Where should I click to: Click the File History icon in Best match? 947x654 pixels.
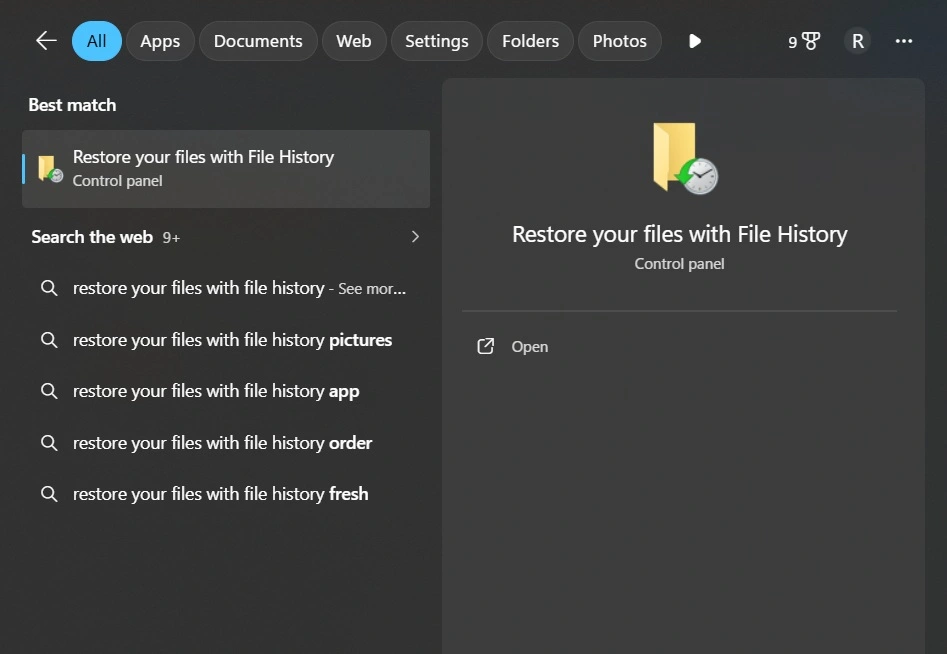click(x=50, y=168)
